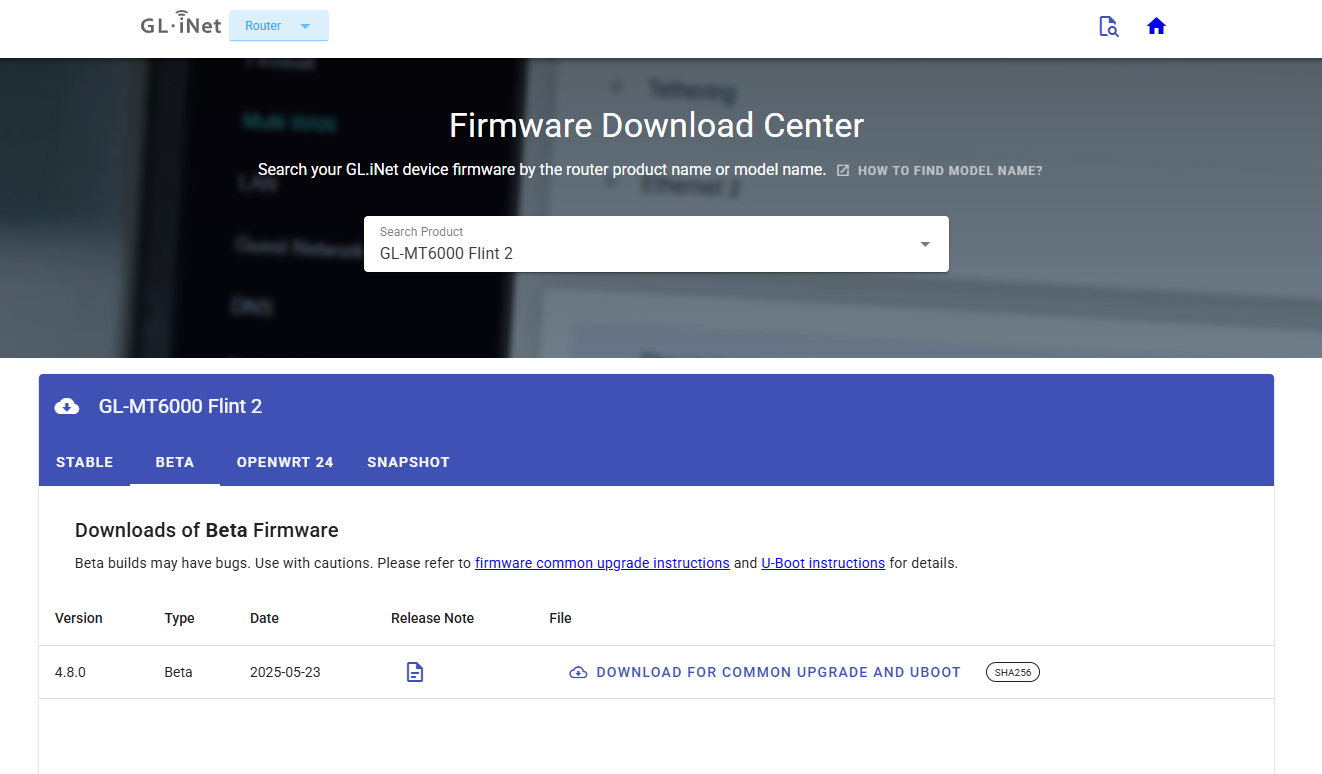Click the Version column header
This screenshot has width=1322, height=774.
tap(79, 618)
